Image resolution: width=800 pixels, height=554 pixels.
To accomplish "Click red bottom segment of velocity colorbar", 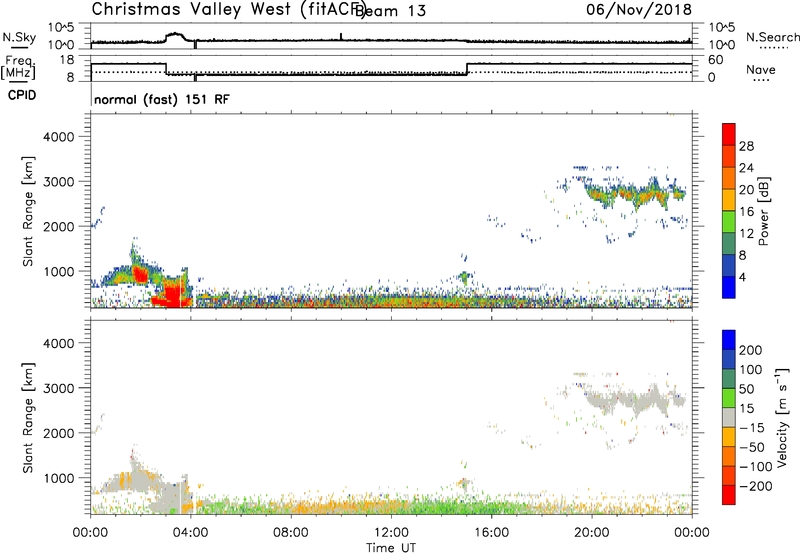I will (729, 495).
